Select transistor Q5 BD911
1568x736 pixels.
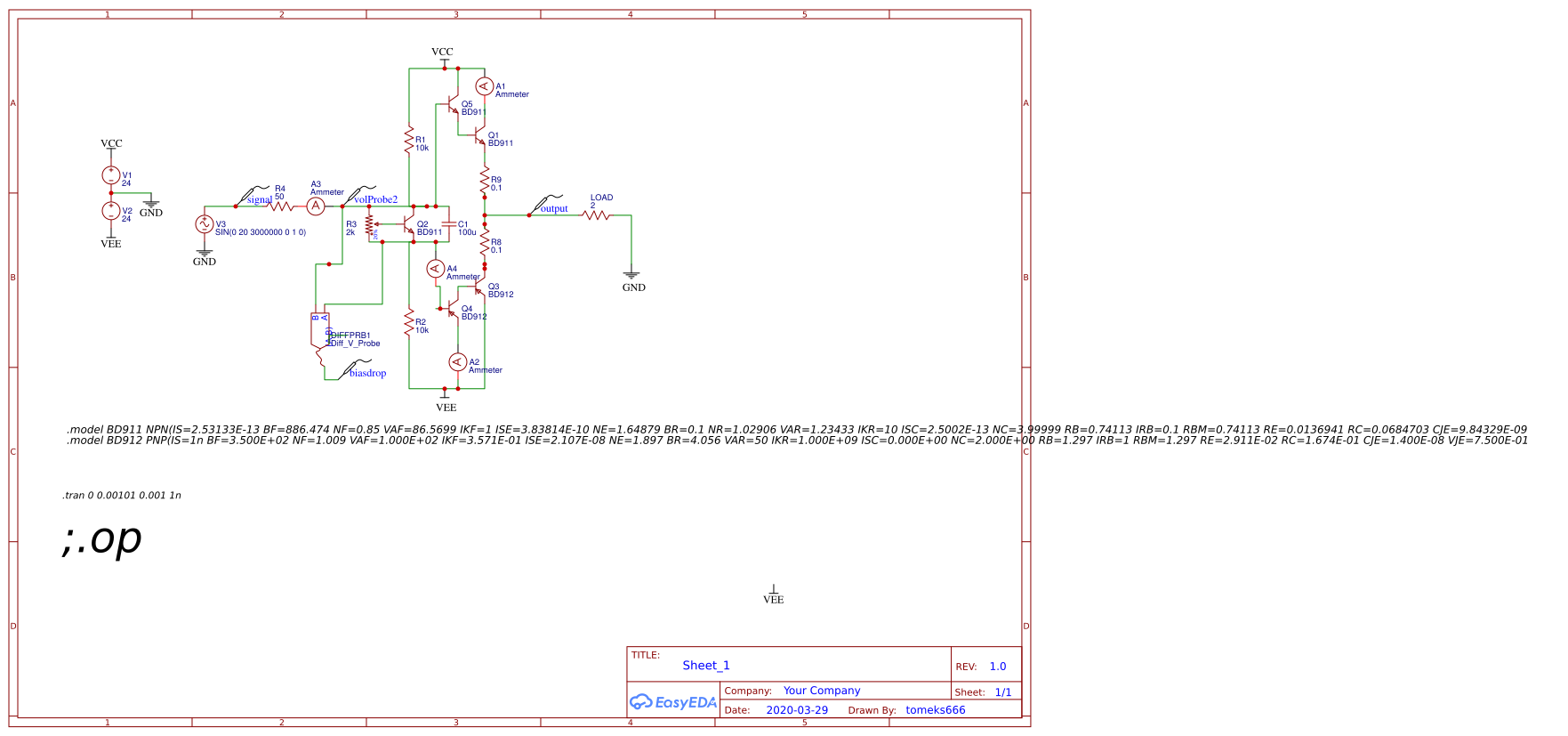[x=453, y=108]
